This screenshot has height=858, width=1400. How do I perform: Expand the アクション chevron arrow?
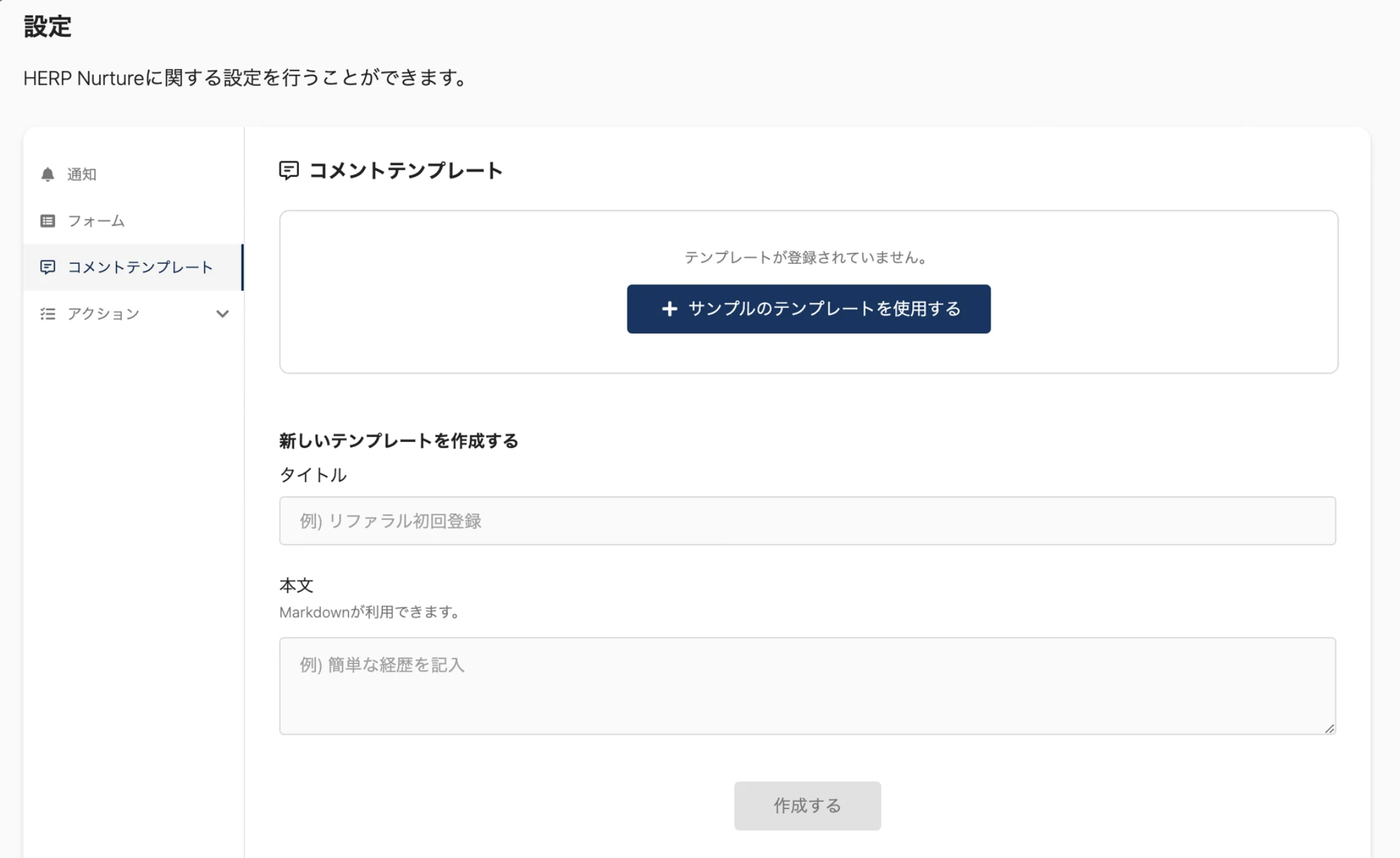click(222, 314)
